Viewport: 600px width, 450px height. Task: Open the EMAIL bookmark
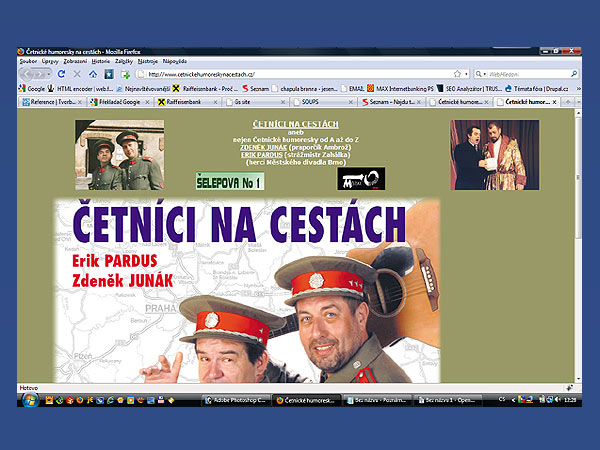pyautogui.click(x=352, y=88)
